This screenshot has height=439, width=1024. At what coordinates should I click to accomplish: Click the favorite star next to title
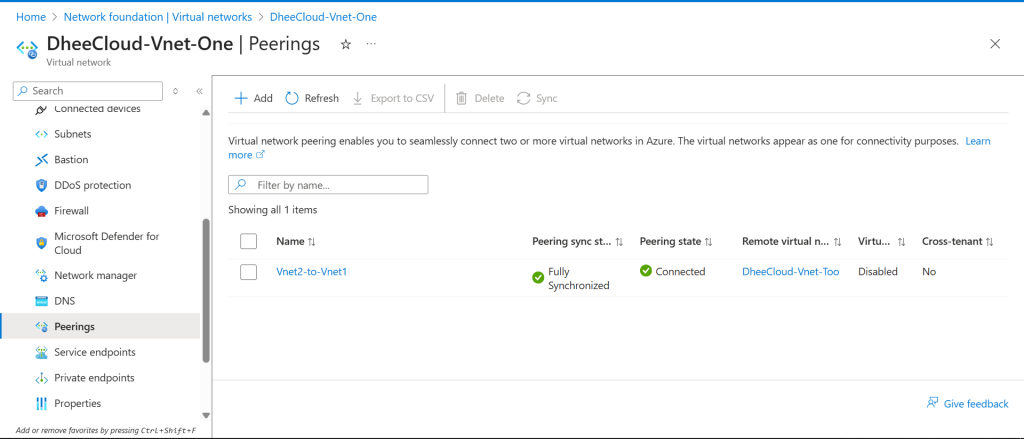pos(345,45)
